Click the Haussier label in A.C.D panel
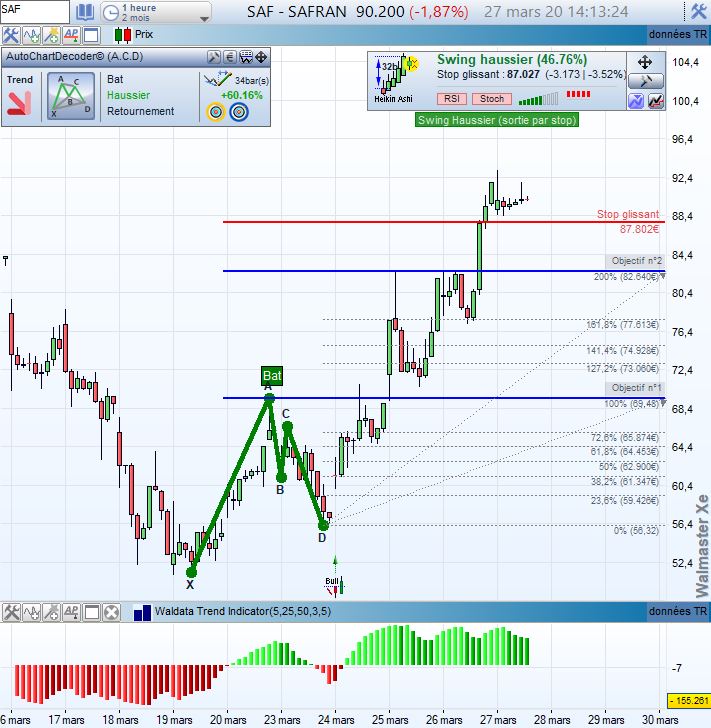Viewport: 711px width, 728px height. pyautogui.click(x=129, y=95)
